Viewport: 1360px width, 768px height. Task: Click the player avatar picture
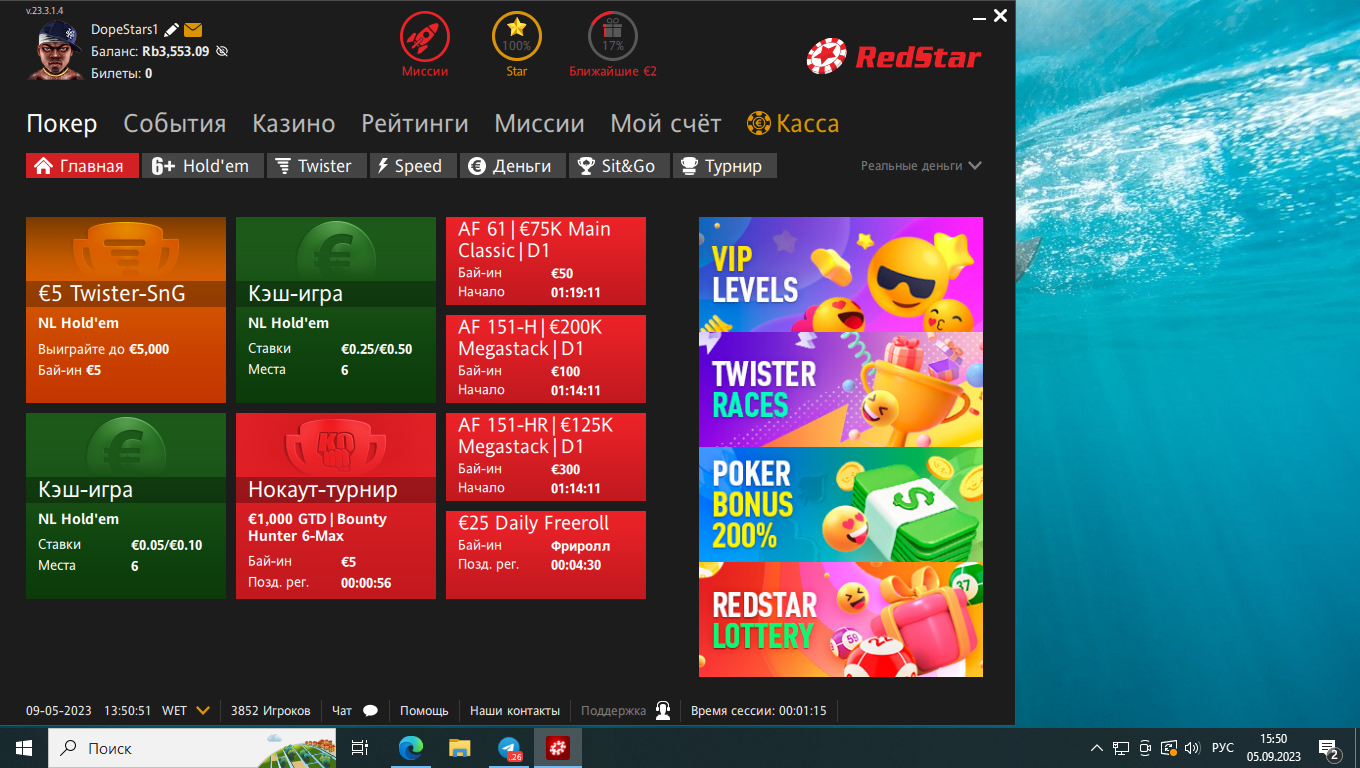tap(59, 50)
